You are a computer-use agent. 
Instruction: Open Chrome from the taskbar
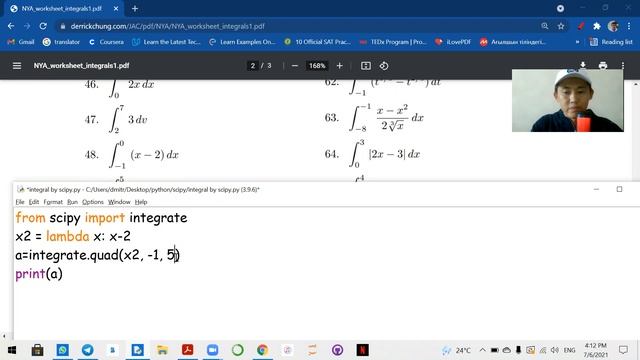tap(262, 350)
